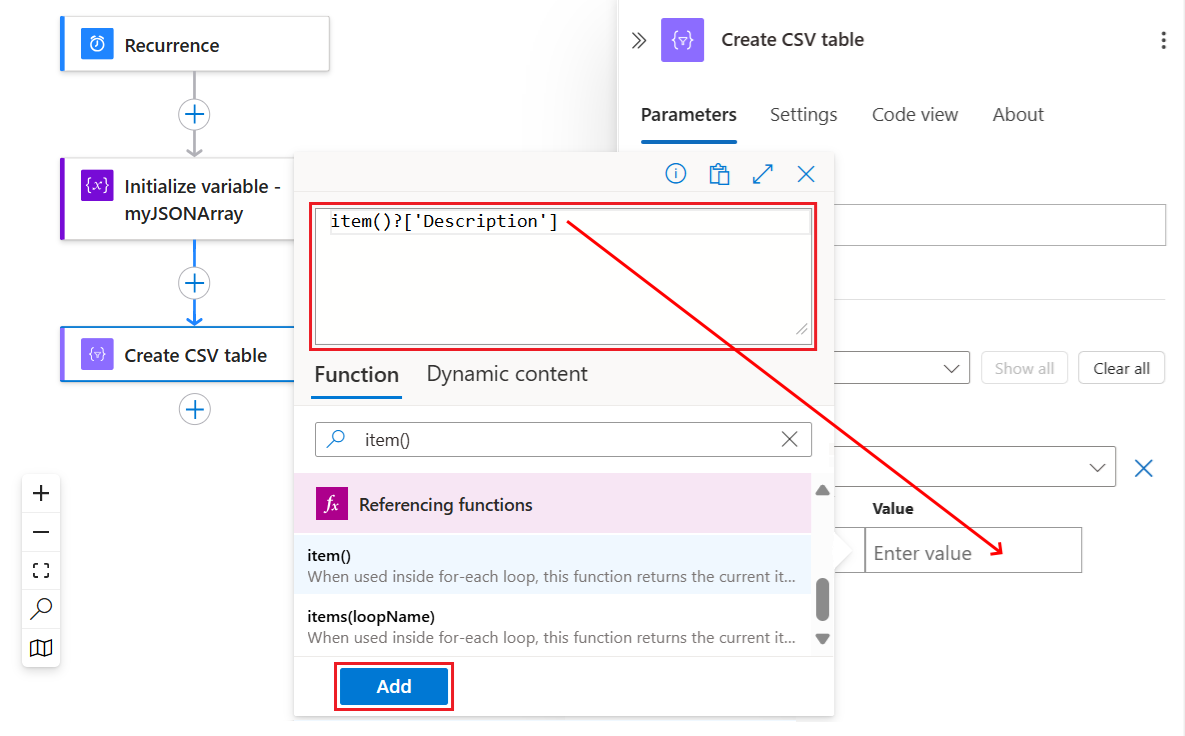Screen dimensions: 1185x736
Task: Click the Clear all button
Action: 1121,368
